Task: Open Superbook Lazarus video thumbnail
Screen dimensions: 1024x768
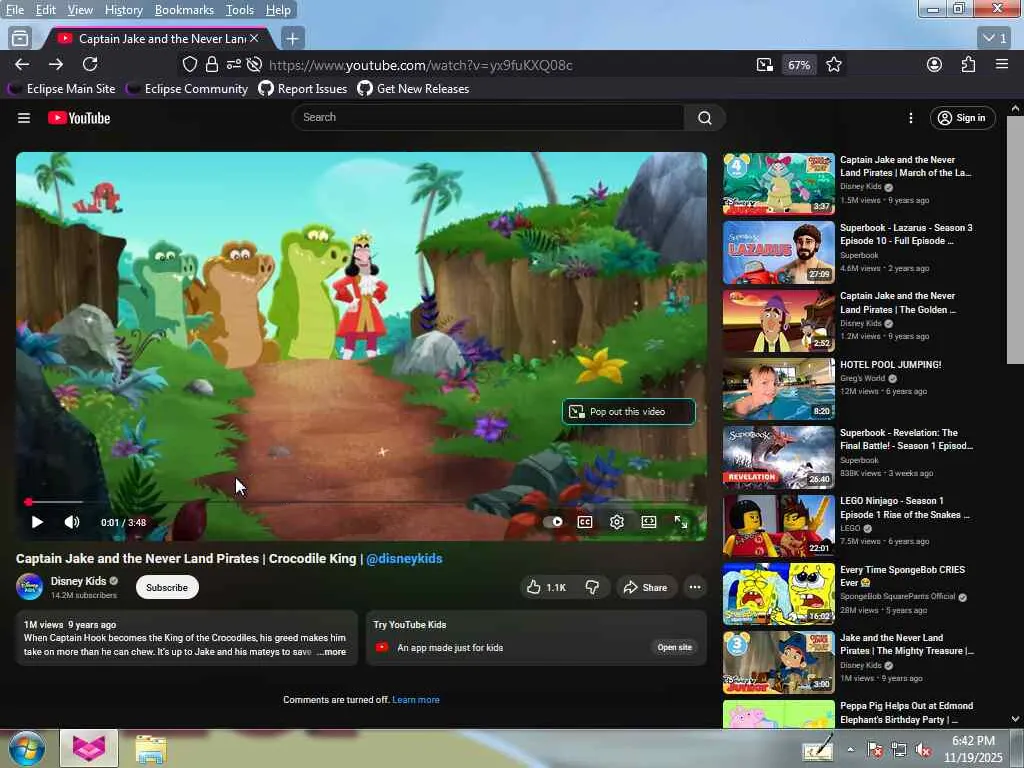Action: tap(778, 252)
